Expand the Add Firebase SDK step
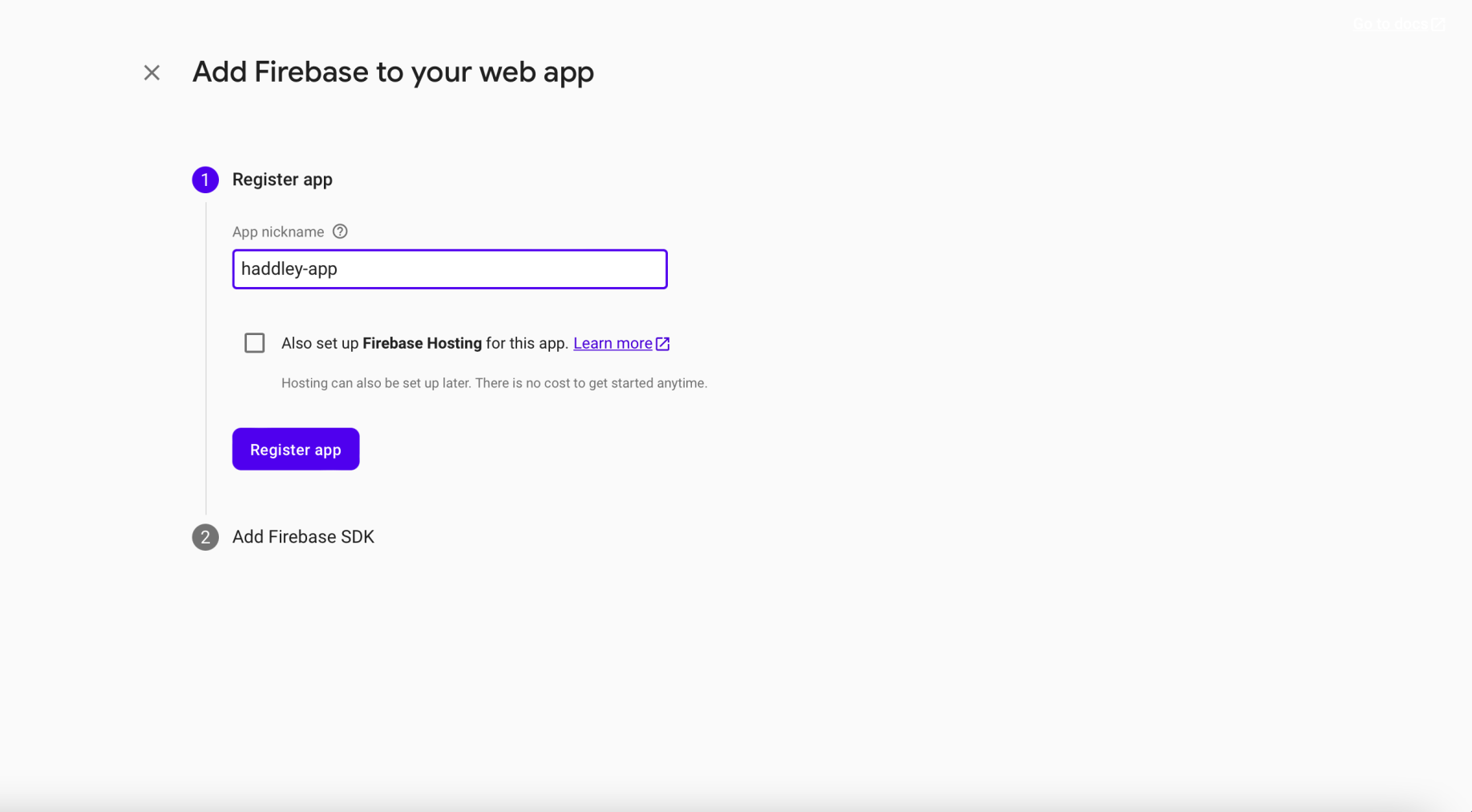Screen dimensions: 1472x812 [303, 537]
